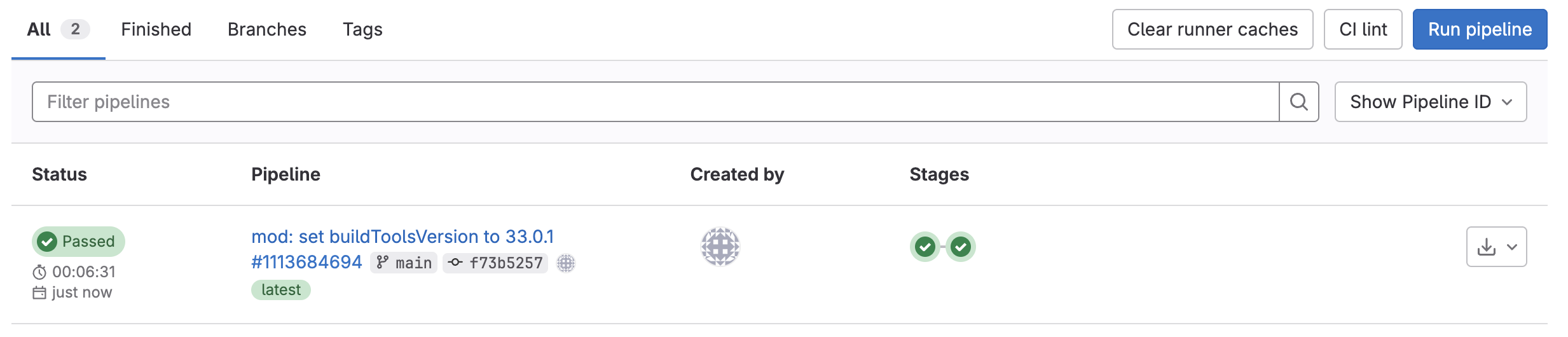Click Clear runner caches button
The height and width of the screenshot is (337, 1568).
click(x=1213, y=29)
